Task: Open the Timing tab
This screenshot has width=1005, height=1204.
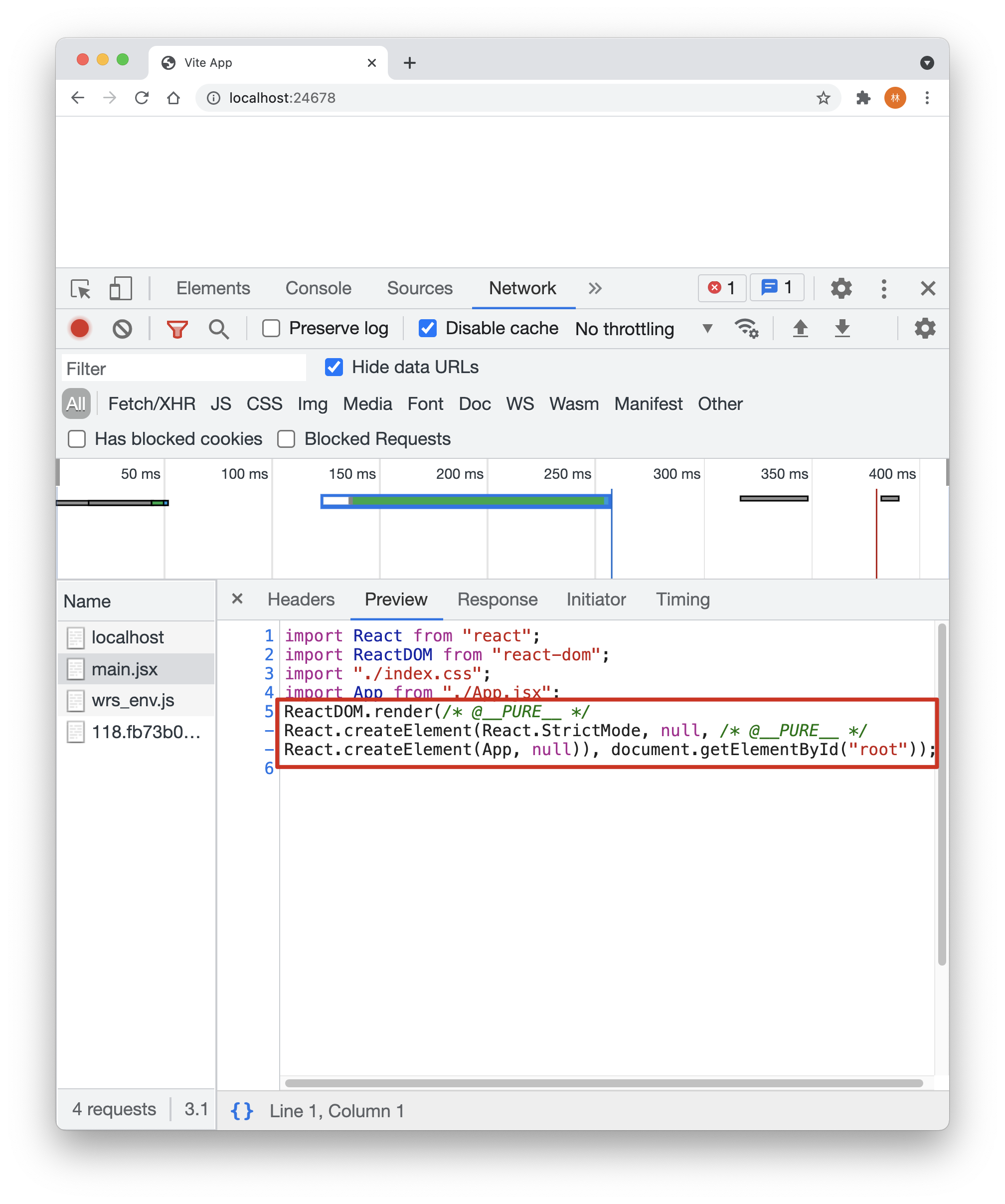Action: pyautogui.click(x=682, y=599)
